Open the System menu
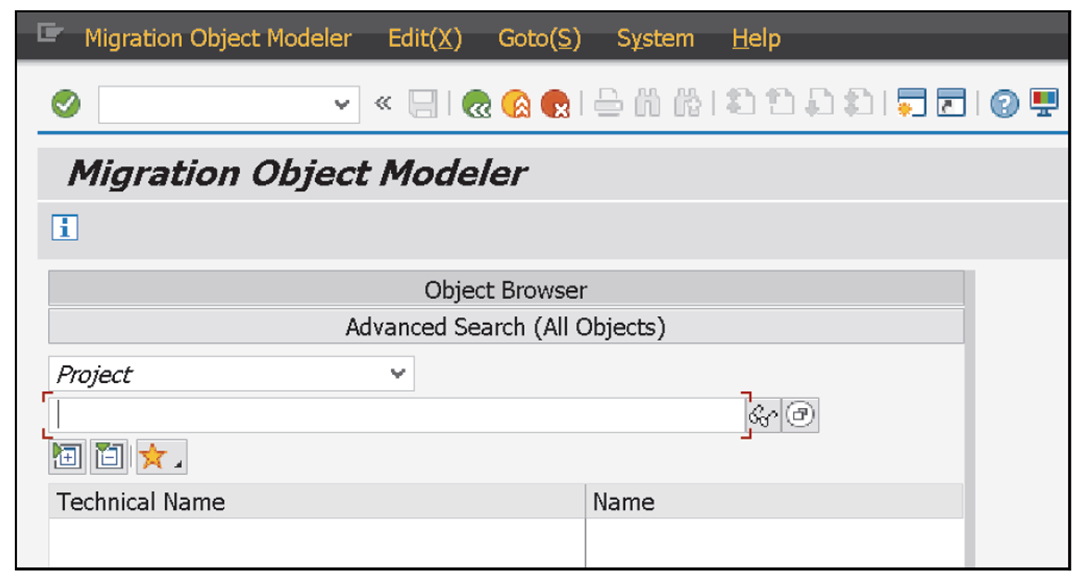The width and height of the screenshot is (1084, 587). (x=655, y=38)
